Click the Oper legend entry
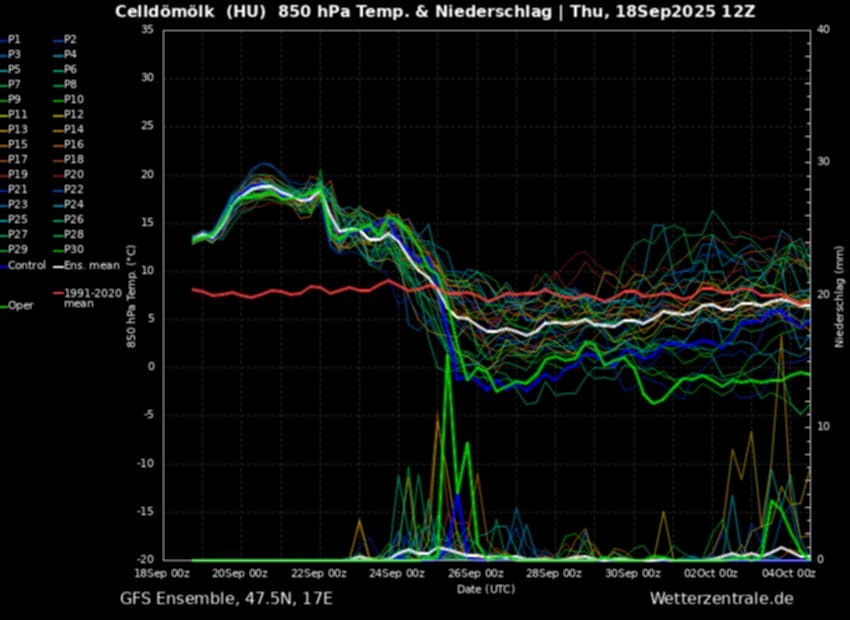This screenshot has width=850, height=620. [22, 306]
